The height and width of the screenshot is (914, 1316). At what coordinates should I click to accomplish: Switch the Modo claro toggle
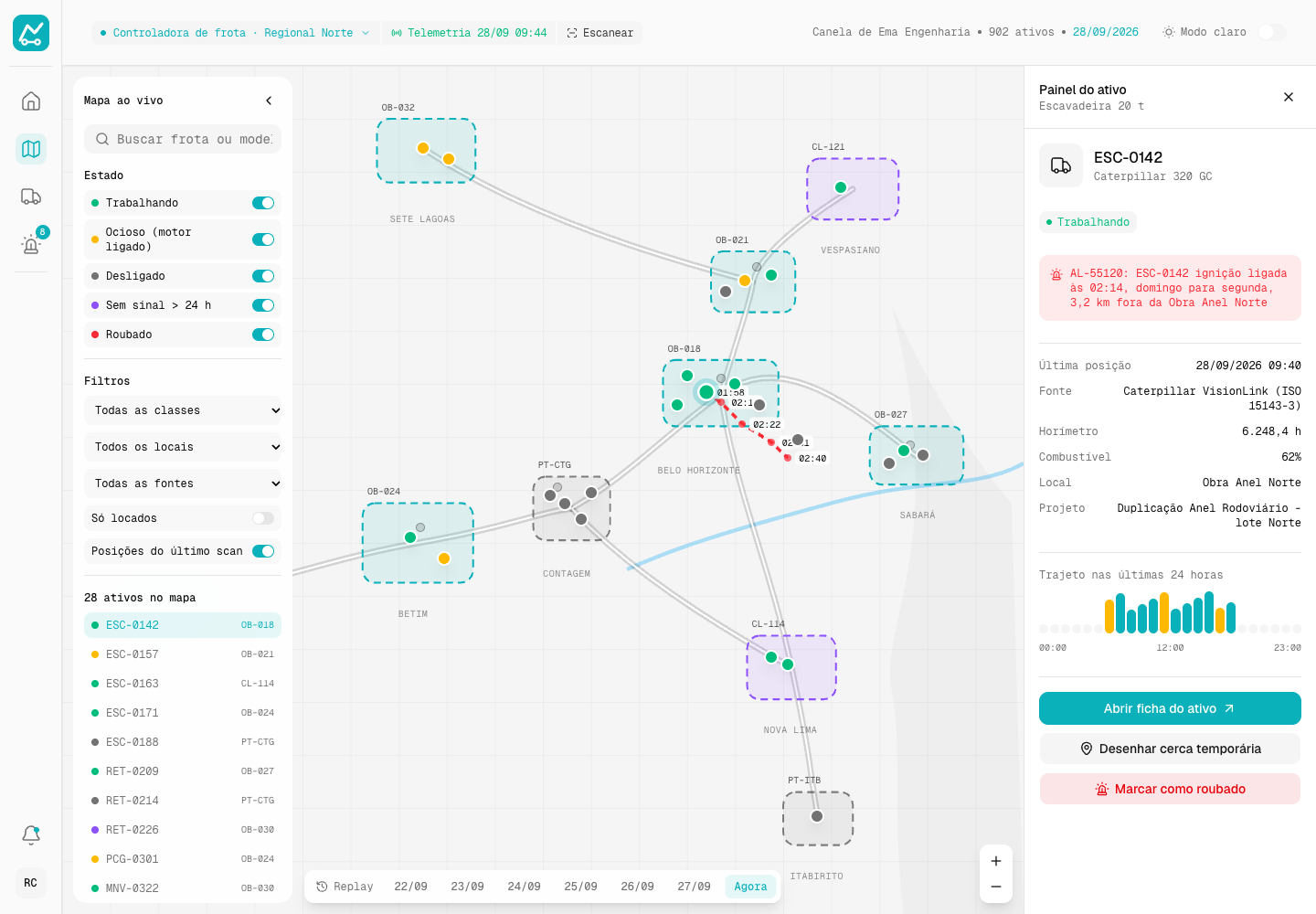(x=1272, y=32)
